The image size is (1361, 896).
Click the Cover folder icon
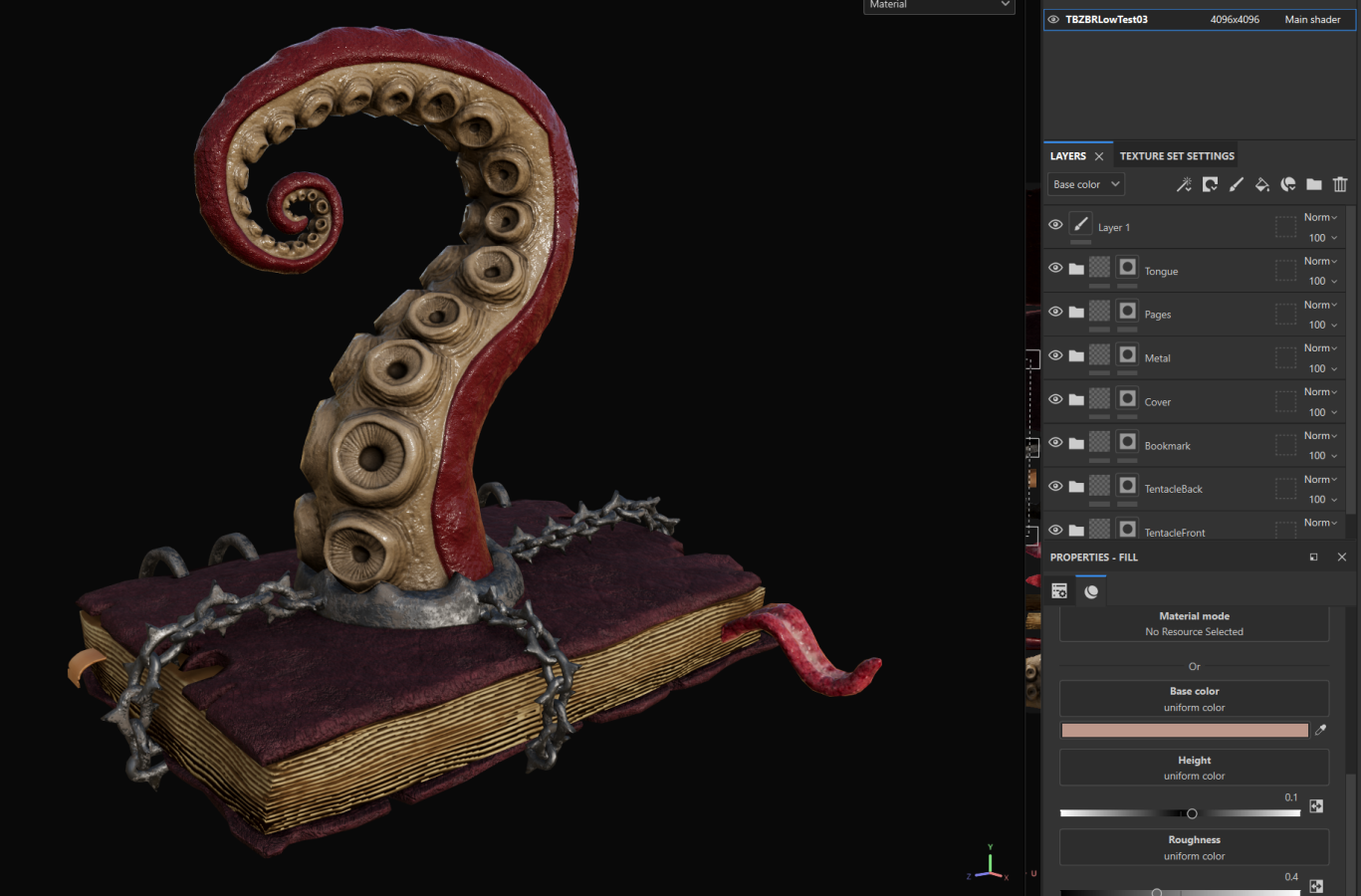1076,400
